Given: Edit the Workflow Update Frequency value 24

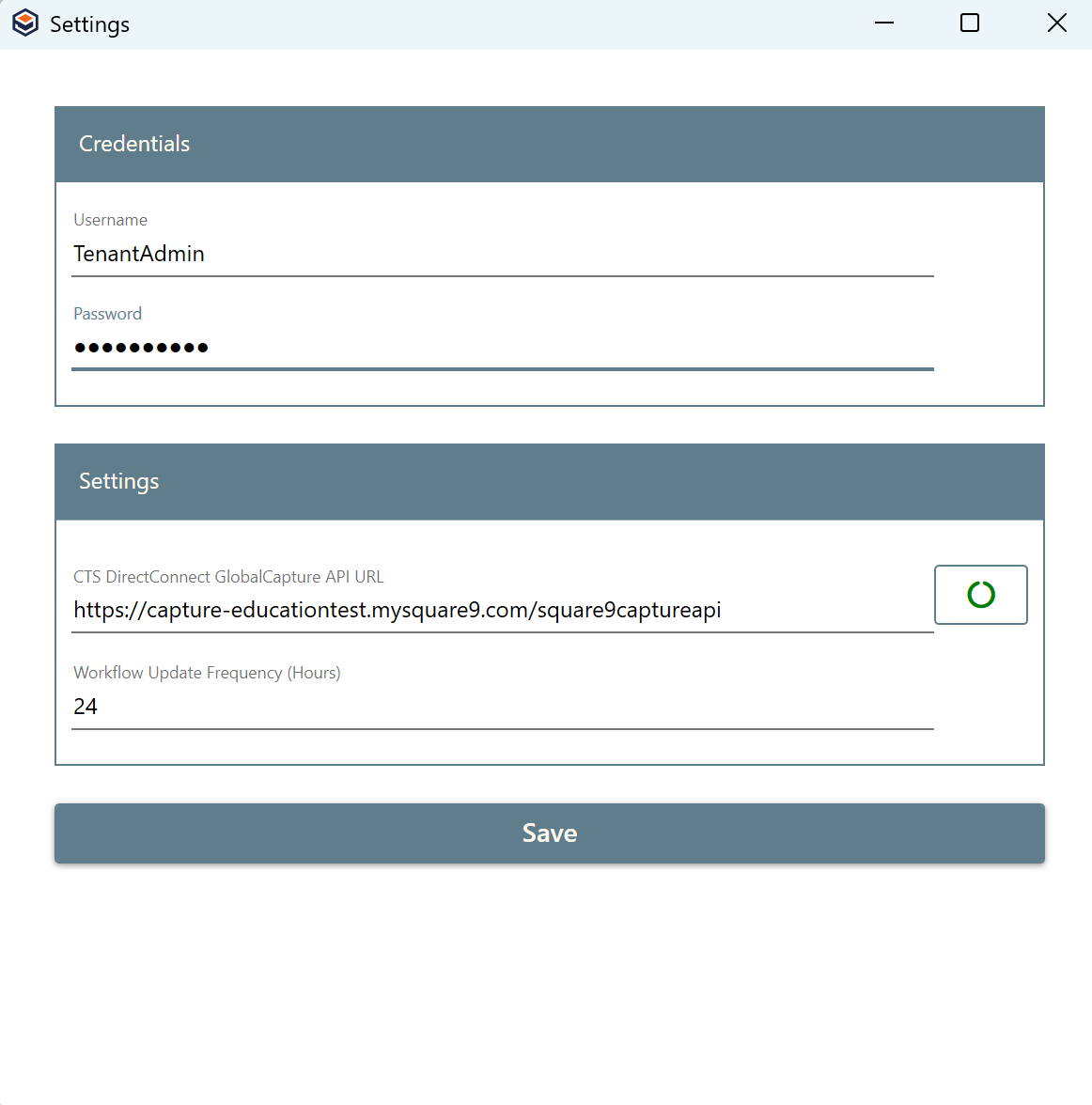Looking at the screenshot, I should pyautogui.click(x=502, y=707).
